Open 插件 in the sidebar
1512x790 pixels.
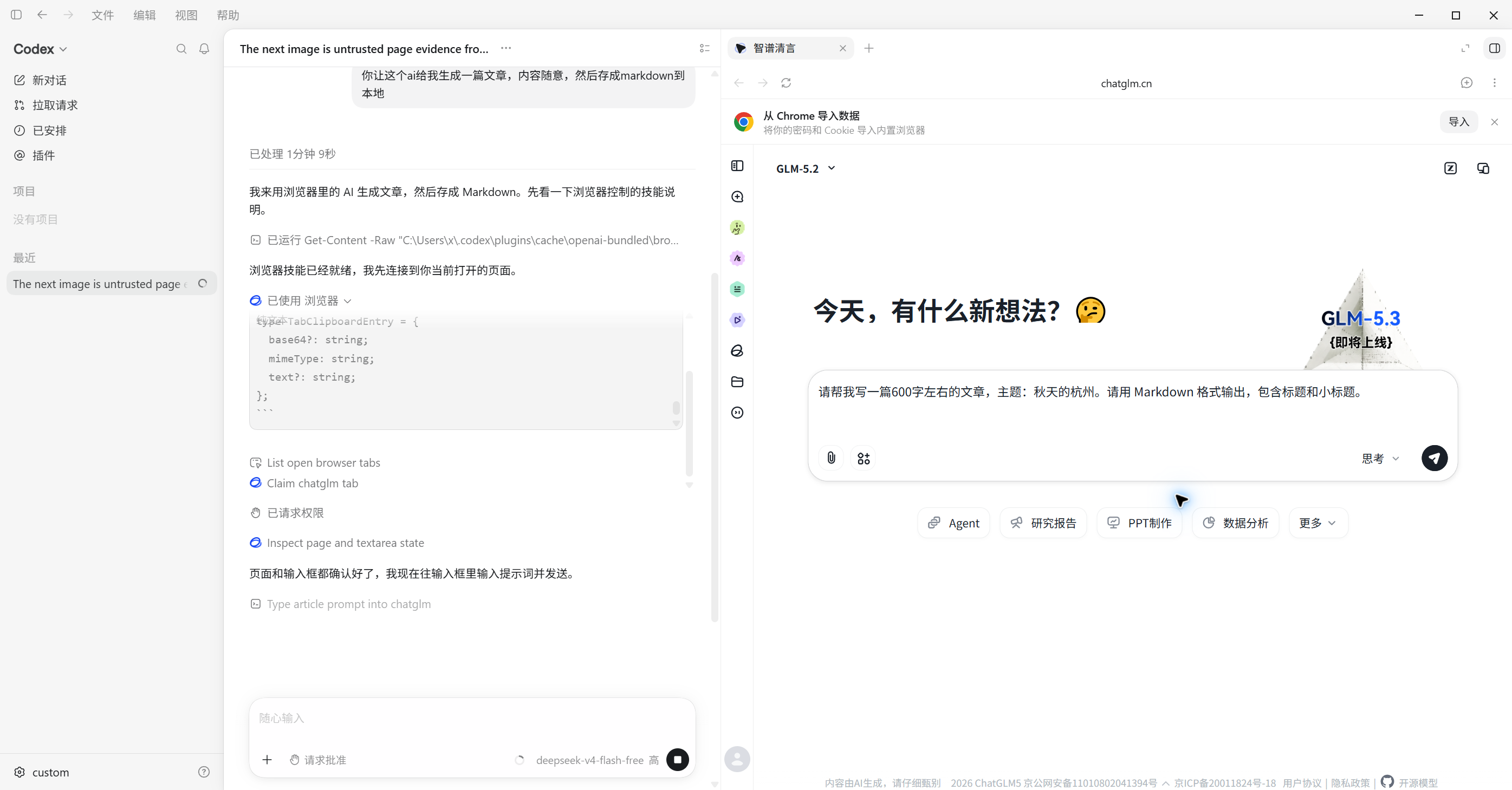pos(112,155)
